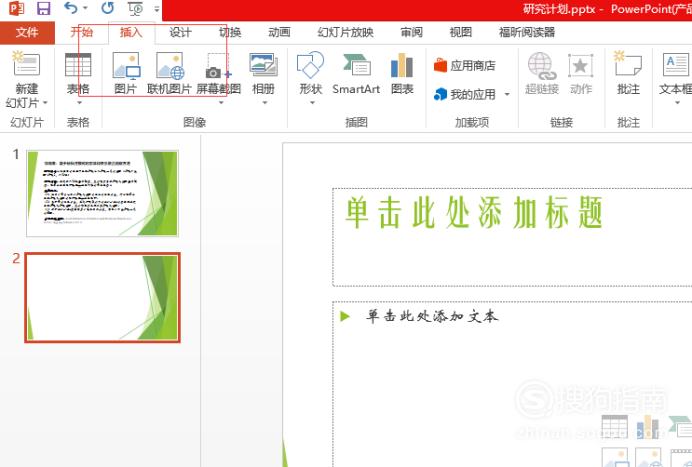The image size is (692, 467).
Task: Click 联机图片 online pictures icon
Action: point(170,66)
